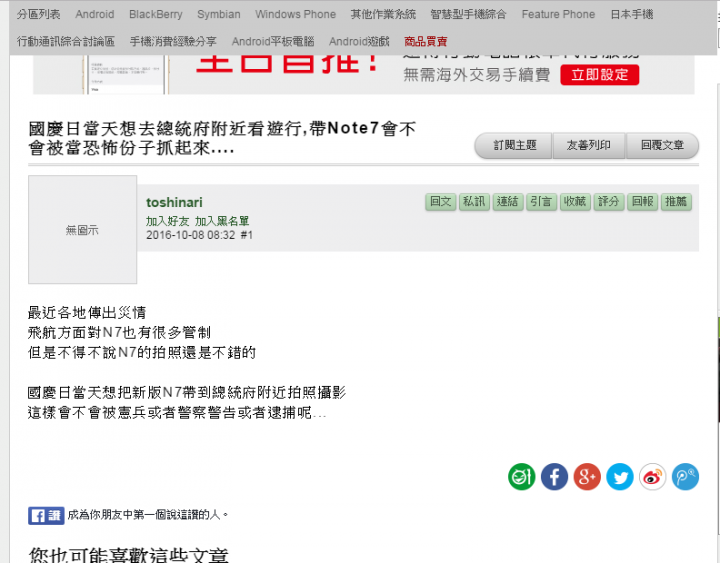Click the 無圖示 avatar placeholder
Viewport: 720px width, 563px height.
(x=82, y=230)
